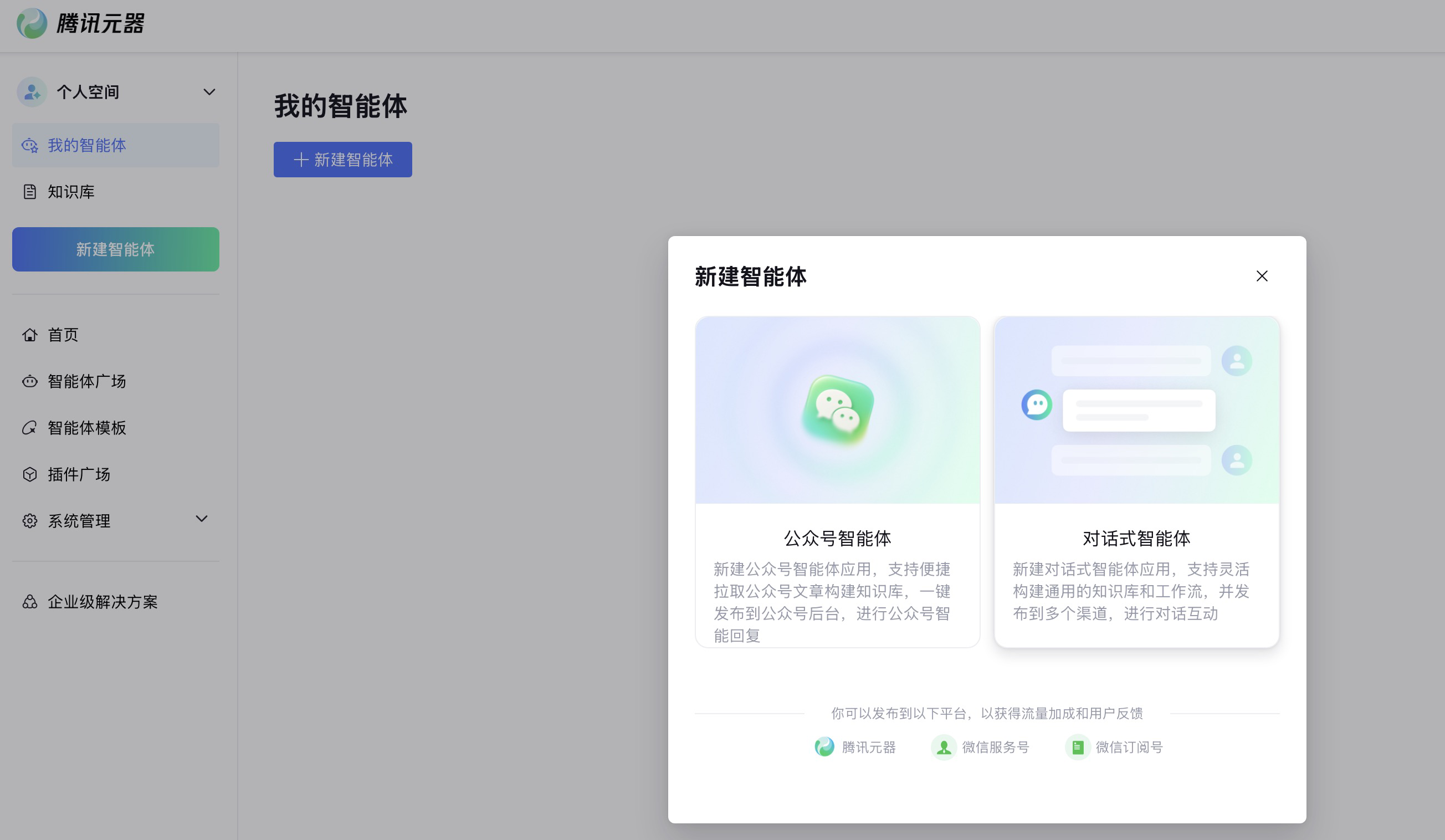Screen dimensions: 1445x840
Task: Click the home icon beside 首页
Action: pyautogui.click(x=30, y=335)
